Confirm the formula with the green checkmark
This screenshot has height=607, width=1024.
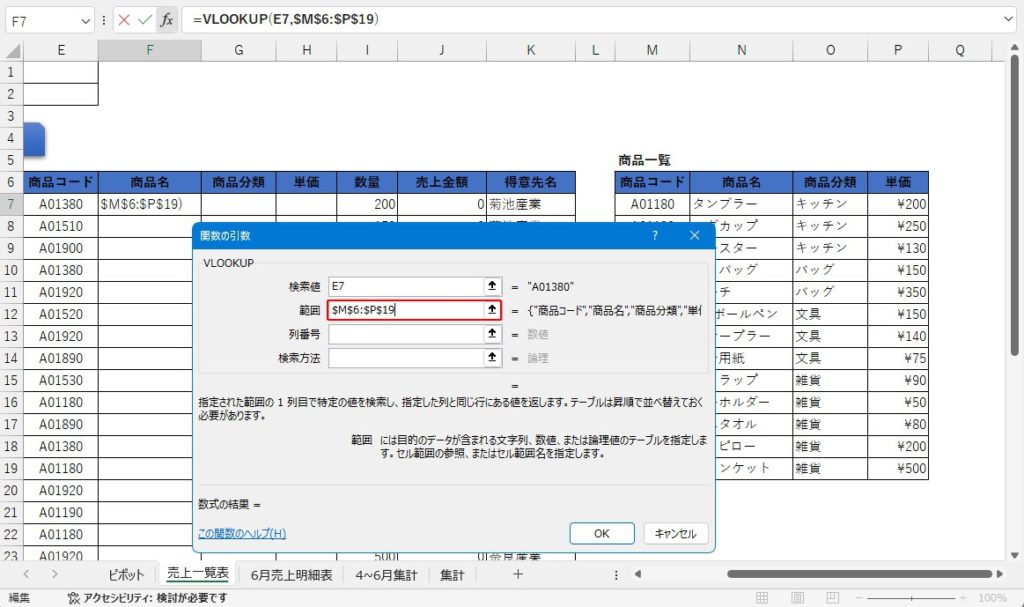[145, 19]
